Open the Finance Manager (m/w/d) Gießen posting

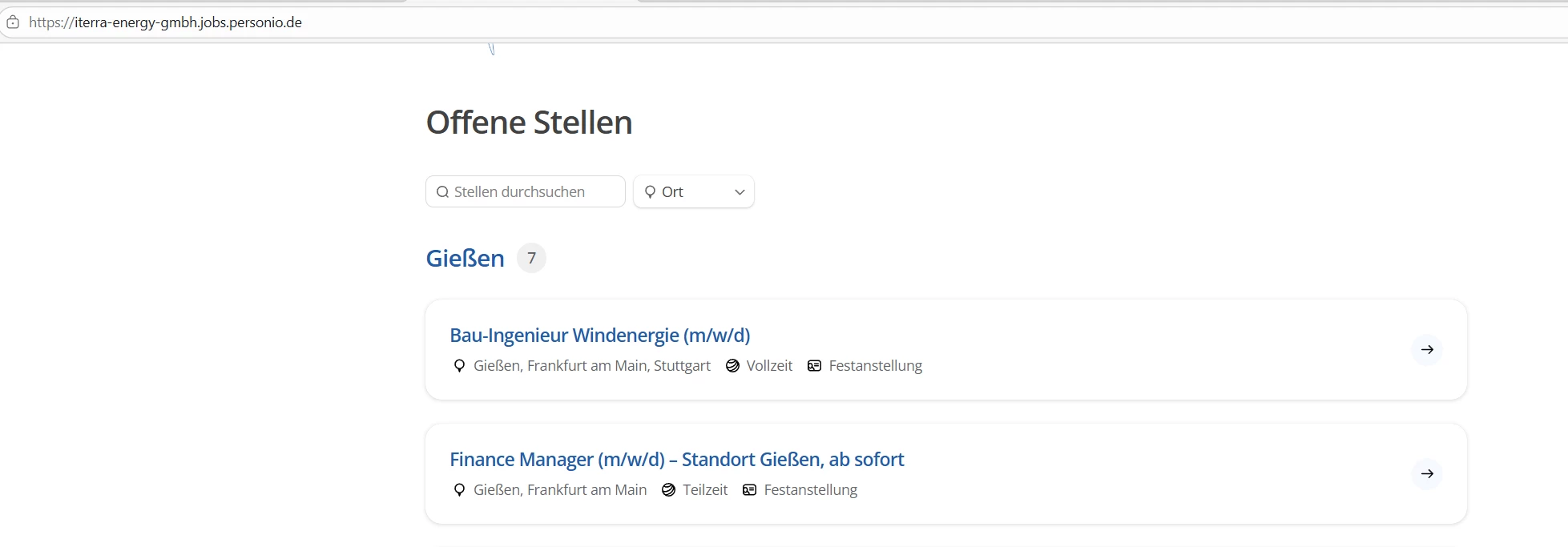(676, 460)
